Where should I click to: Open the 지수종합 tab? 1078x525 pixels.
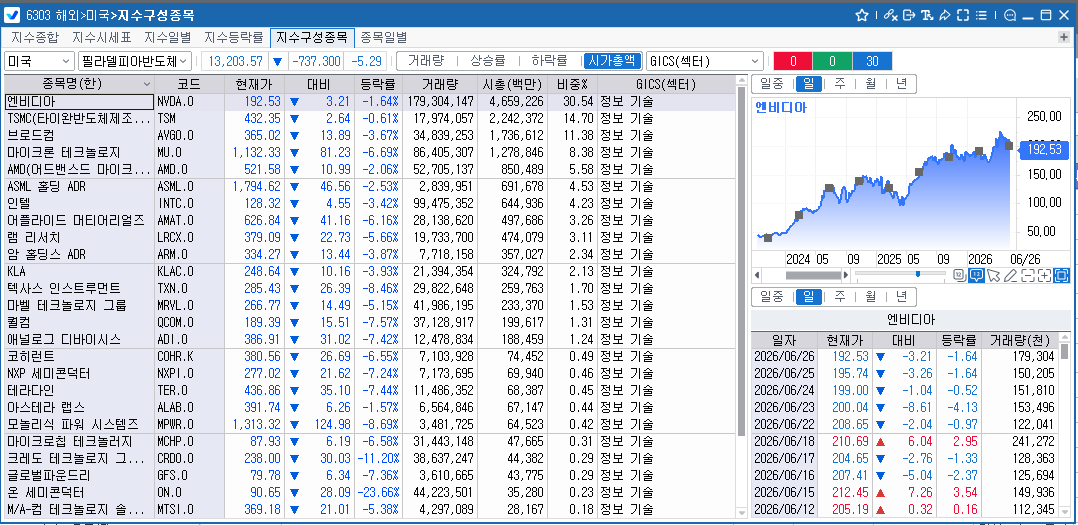[35, 37]
